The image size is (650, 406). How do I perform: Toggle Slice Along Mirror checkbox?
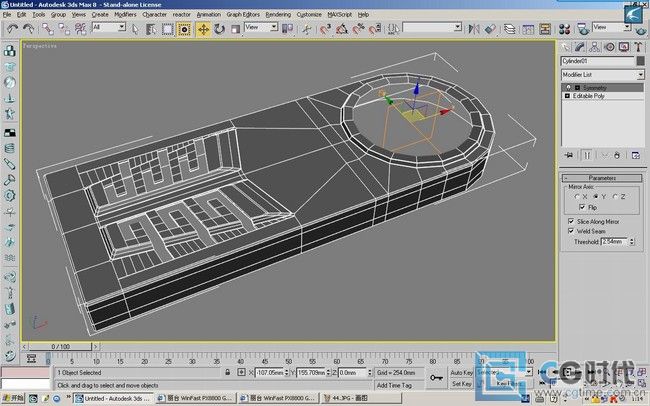tap(571, 221)
